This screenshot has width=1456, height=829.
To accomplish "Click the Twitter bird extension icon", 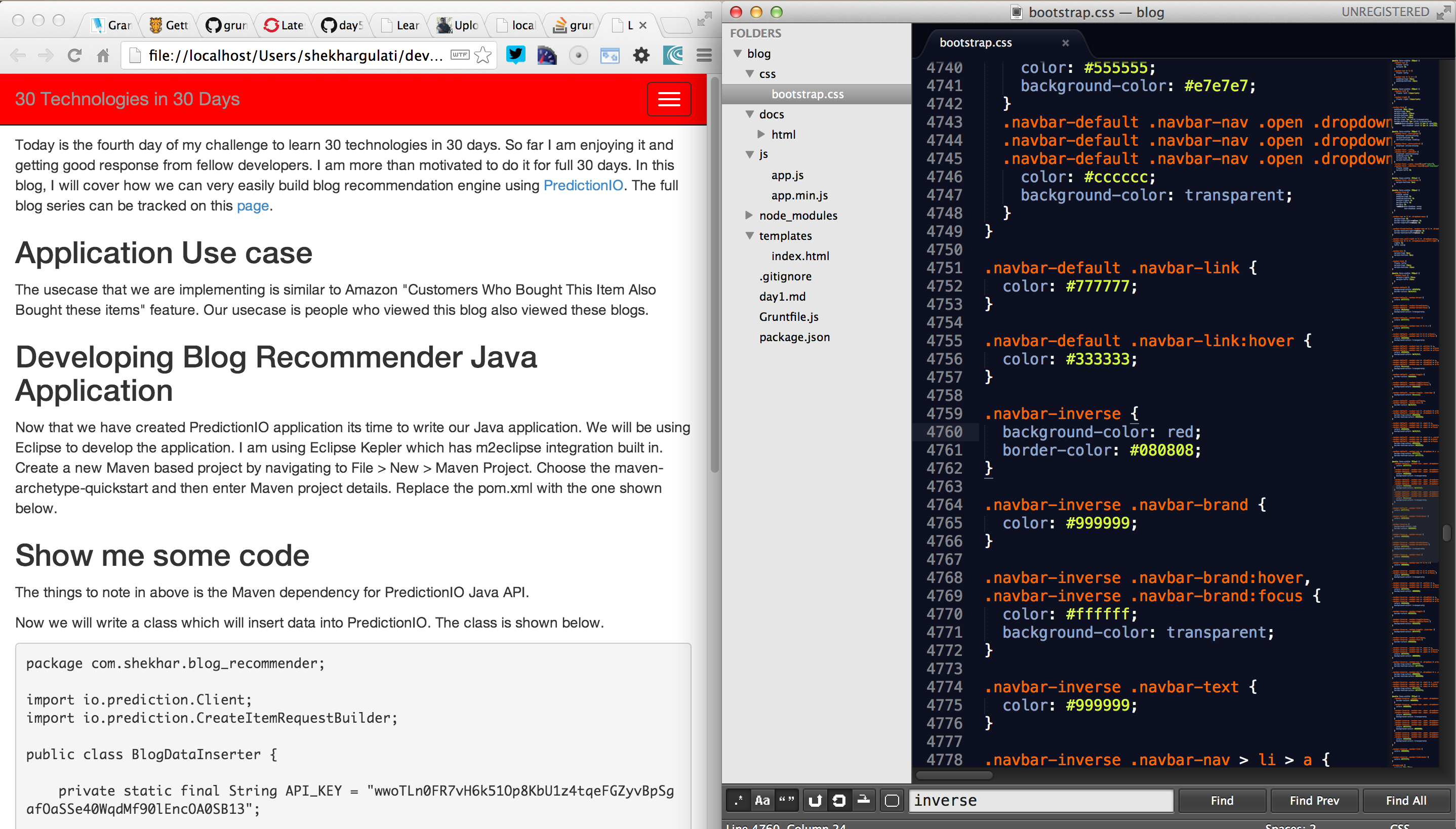I will (516, 55).
